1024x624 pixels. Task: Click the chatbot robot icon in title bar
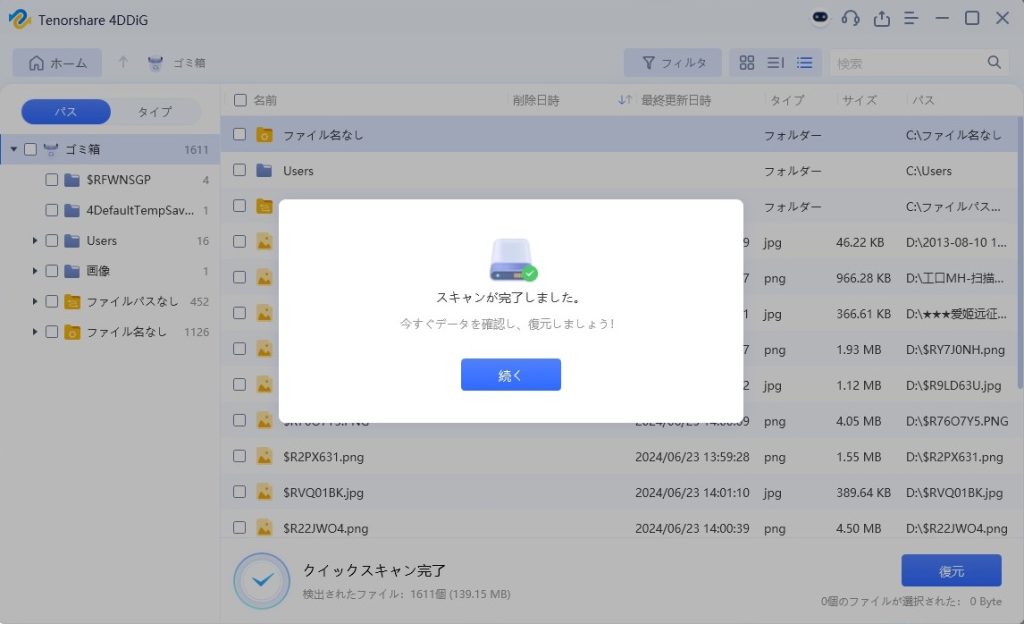(x=819, y=18)
